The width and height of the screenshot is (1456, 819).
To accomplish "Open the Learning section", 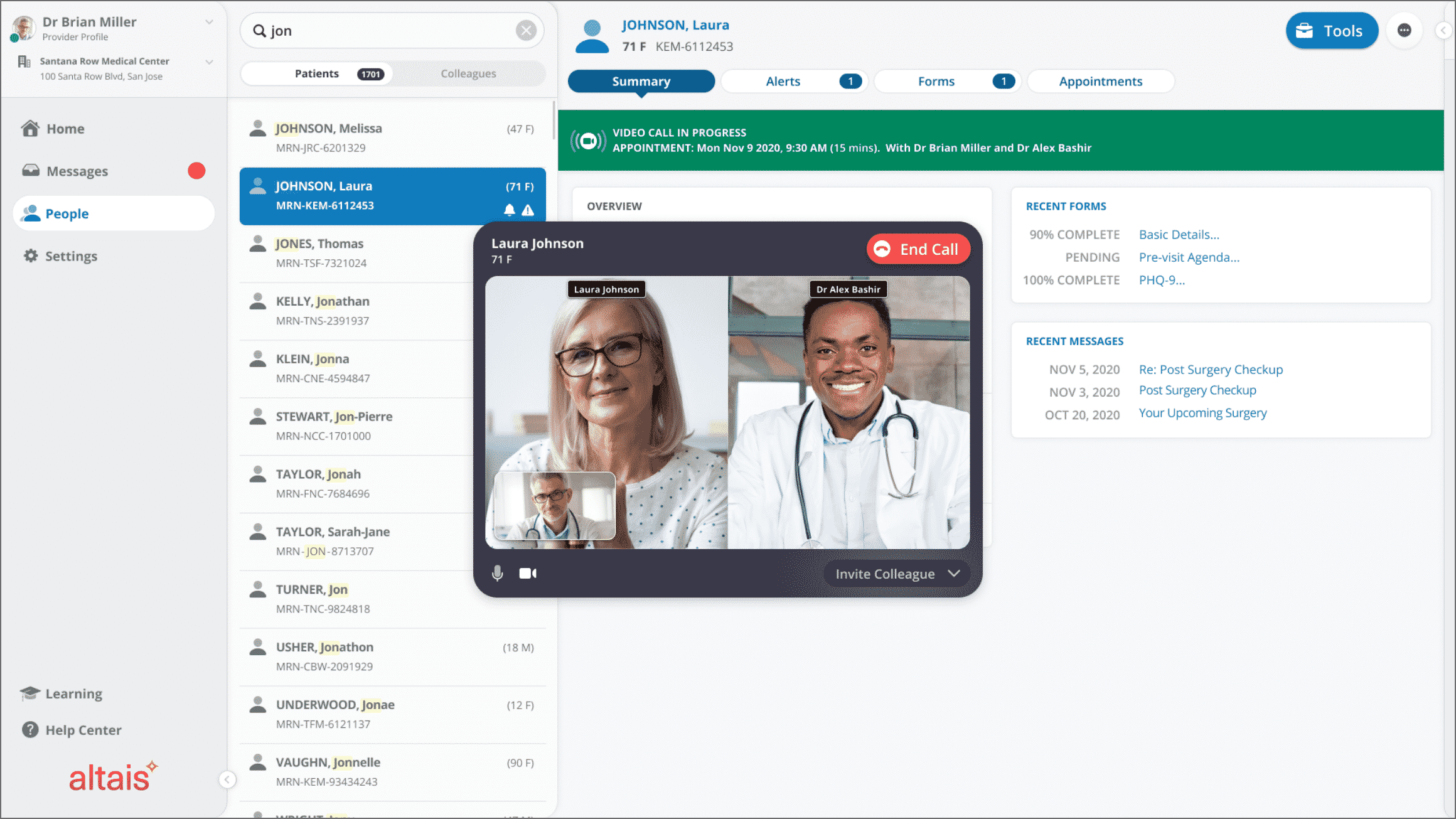I will tap(62, 693).
